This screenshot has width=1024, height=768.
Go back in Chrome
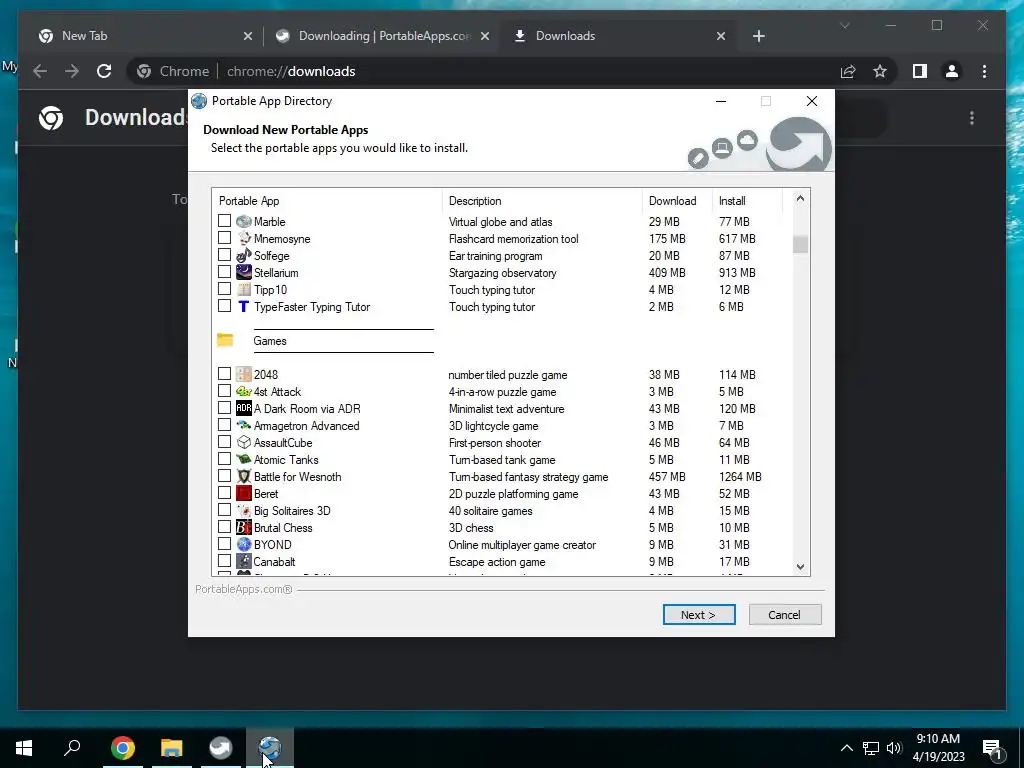tap(40, 71)
